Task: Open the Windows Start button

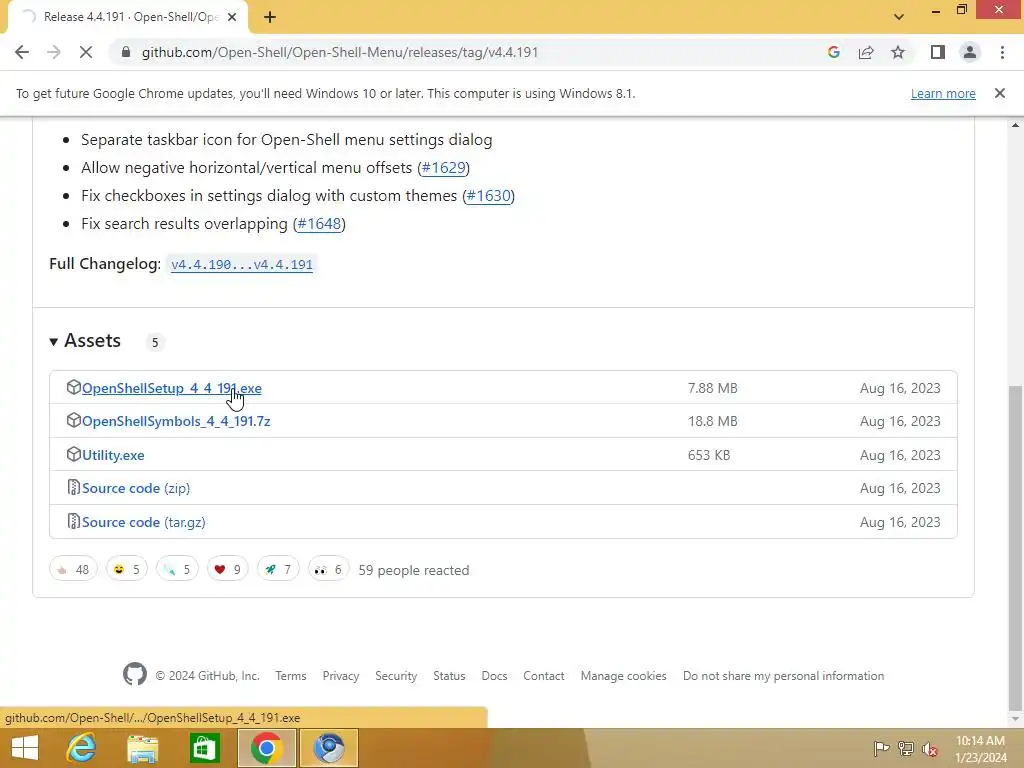Action: (25, 748)
